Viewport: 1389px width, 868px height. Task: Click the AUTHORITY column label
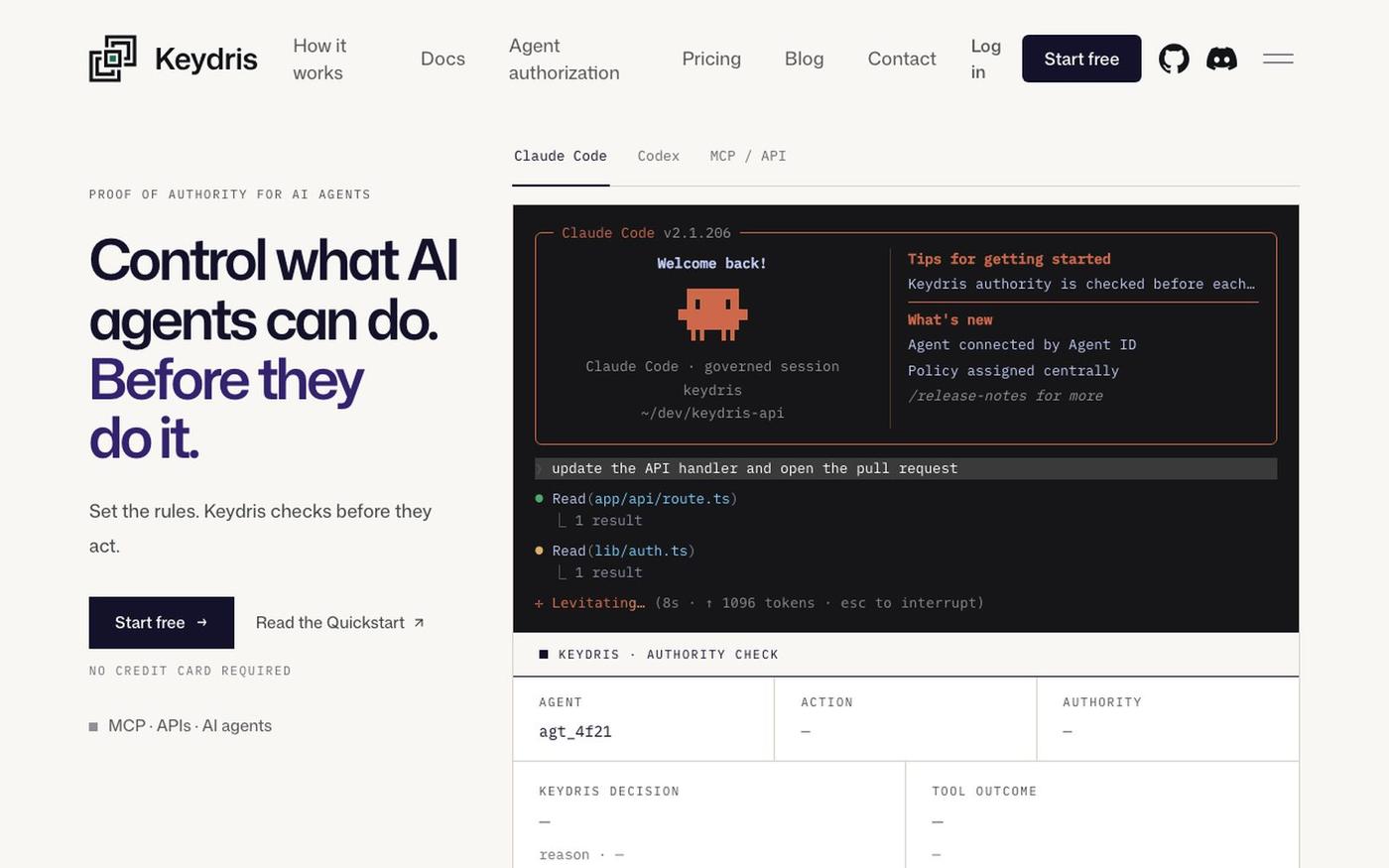click(x=1102, y=702)
